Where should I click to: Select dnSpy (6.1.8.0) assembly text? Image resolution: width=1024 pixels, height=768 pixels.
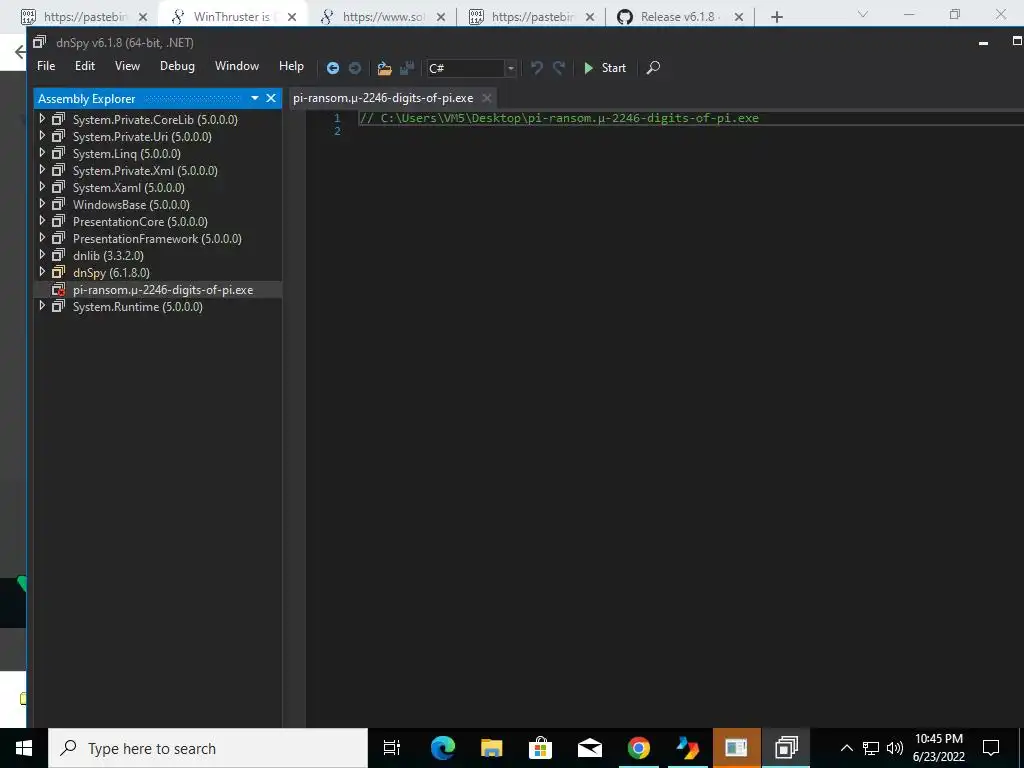tap(111, 272)
